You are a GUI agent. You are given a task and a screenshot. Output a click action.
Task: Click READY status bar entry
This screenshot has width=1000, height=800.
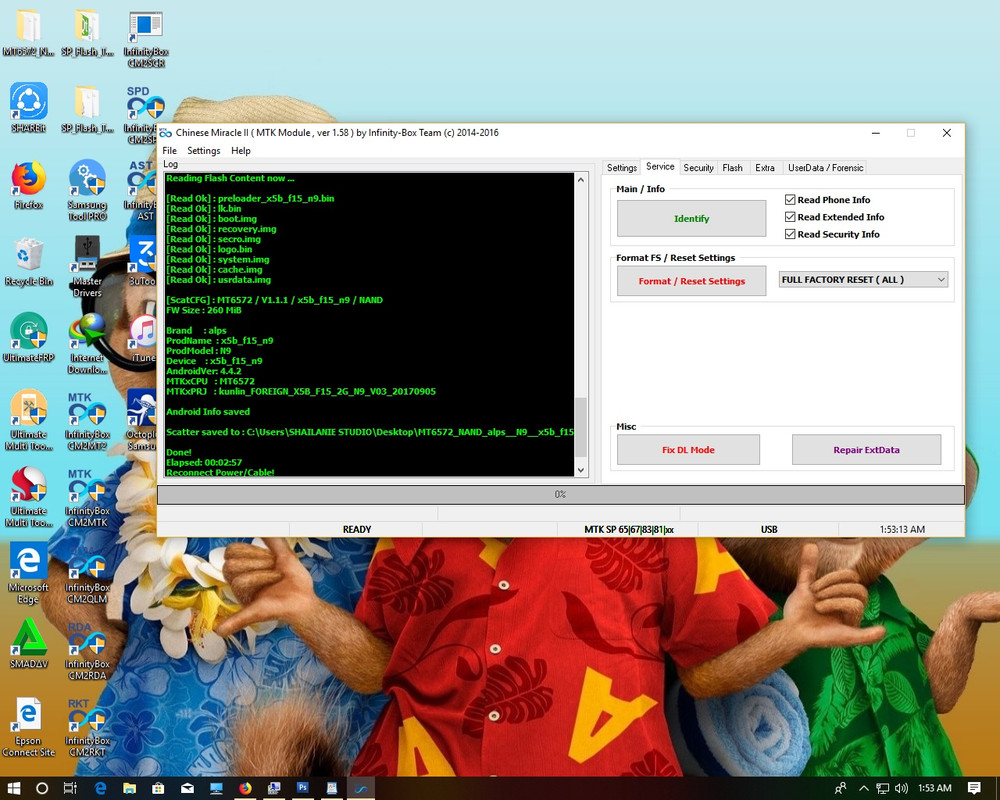[357, 530]
